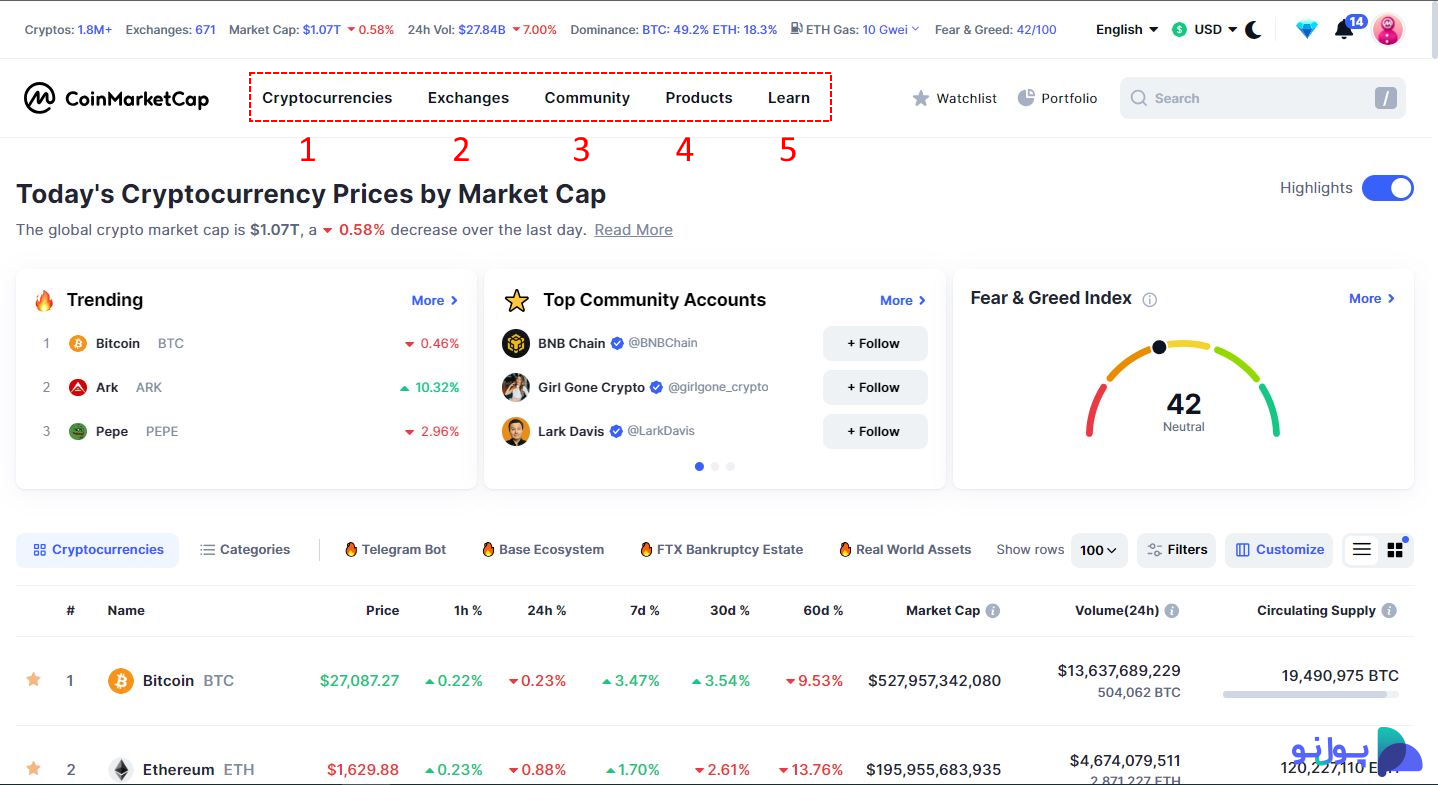Click the Fear & Greed info icon
The height and width of the screenshot is (785, 1438).
click(1150, 299)
